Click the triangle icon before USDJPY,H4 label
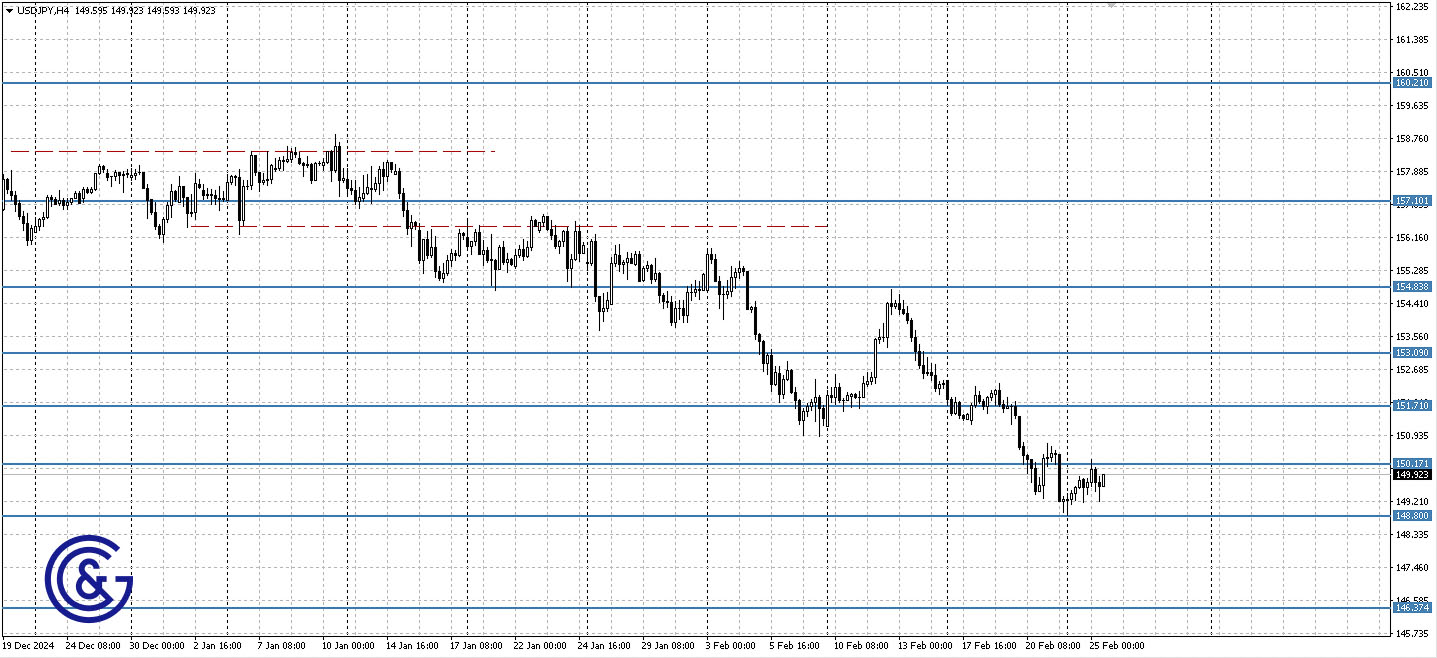This screenshot has height=658, width=1437. (x=11, y=11)
